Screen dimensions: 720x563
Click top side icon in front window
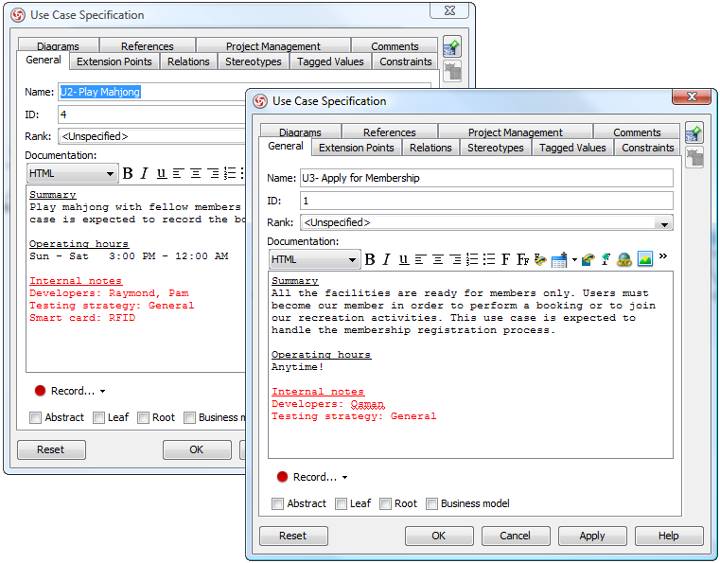694,134
